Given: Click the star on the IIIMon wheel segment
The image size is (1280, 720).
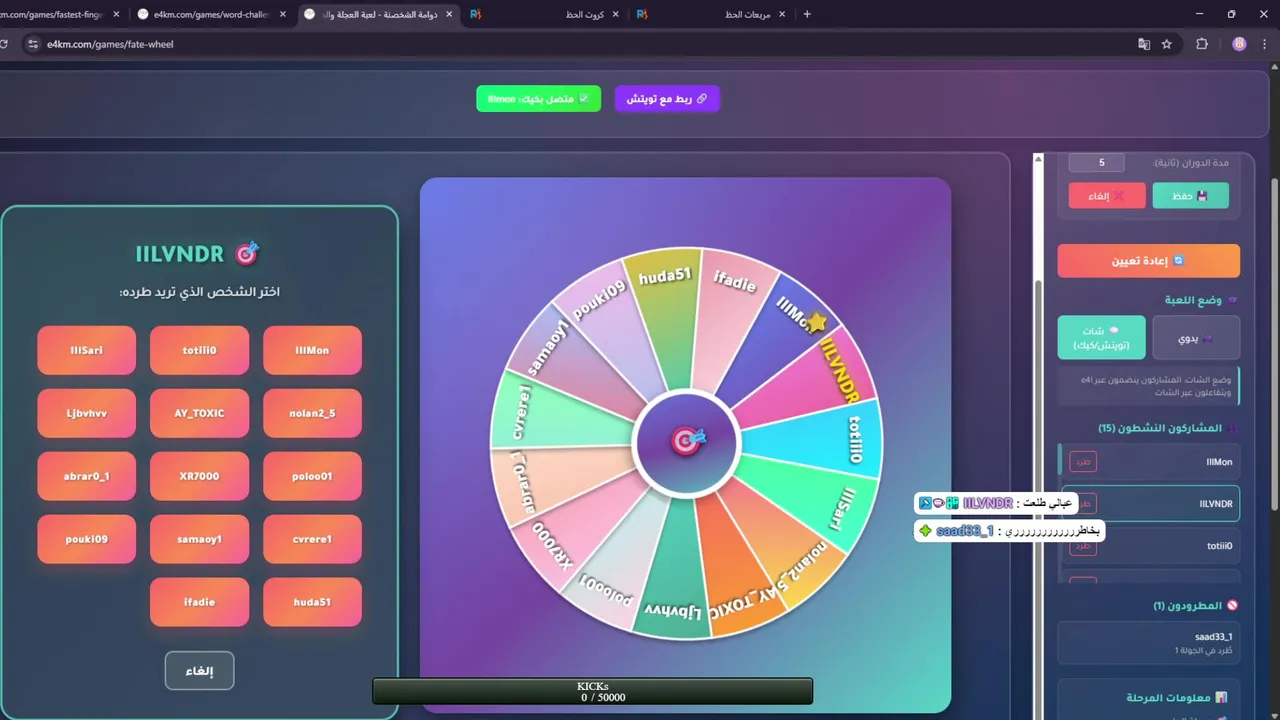Looking at the screenshot, I should click(817, 322).
